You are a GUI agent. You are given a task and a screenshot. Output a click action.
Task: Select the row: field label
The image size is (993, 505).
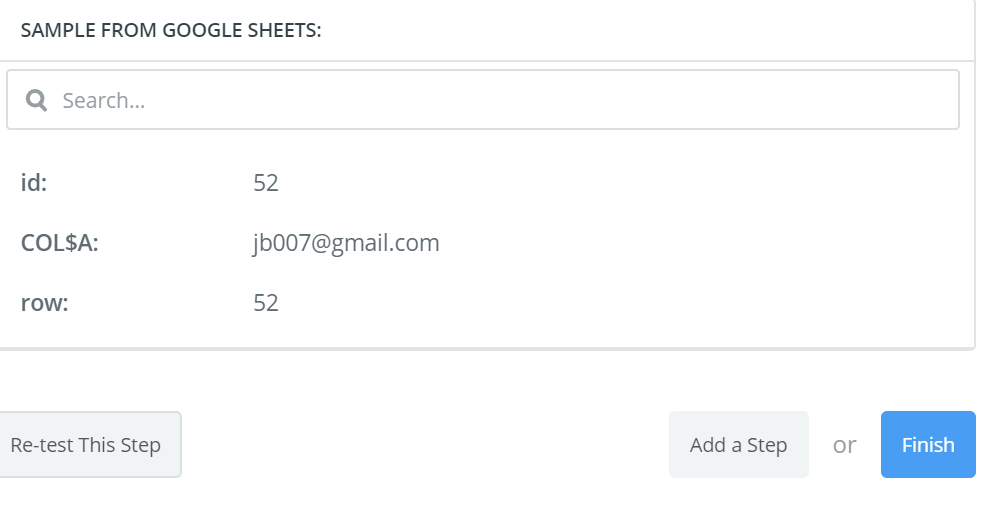44,303
